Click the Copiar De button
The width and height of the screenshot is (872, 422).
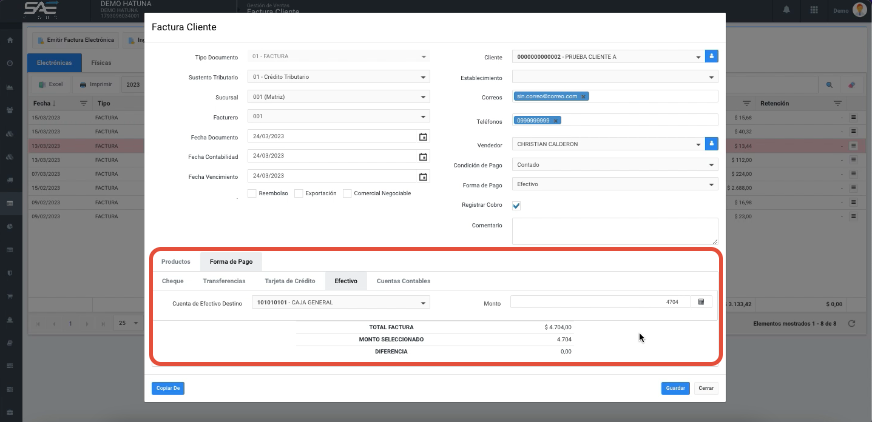click(x=168, y=389)
